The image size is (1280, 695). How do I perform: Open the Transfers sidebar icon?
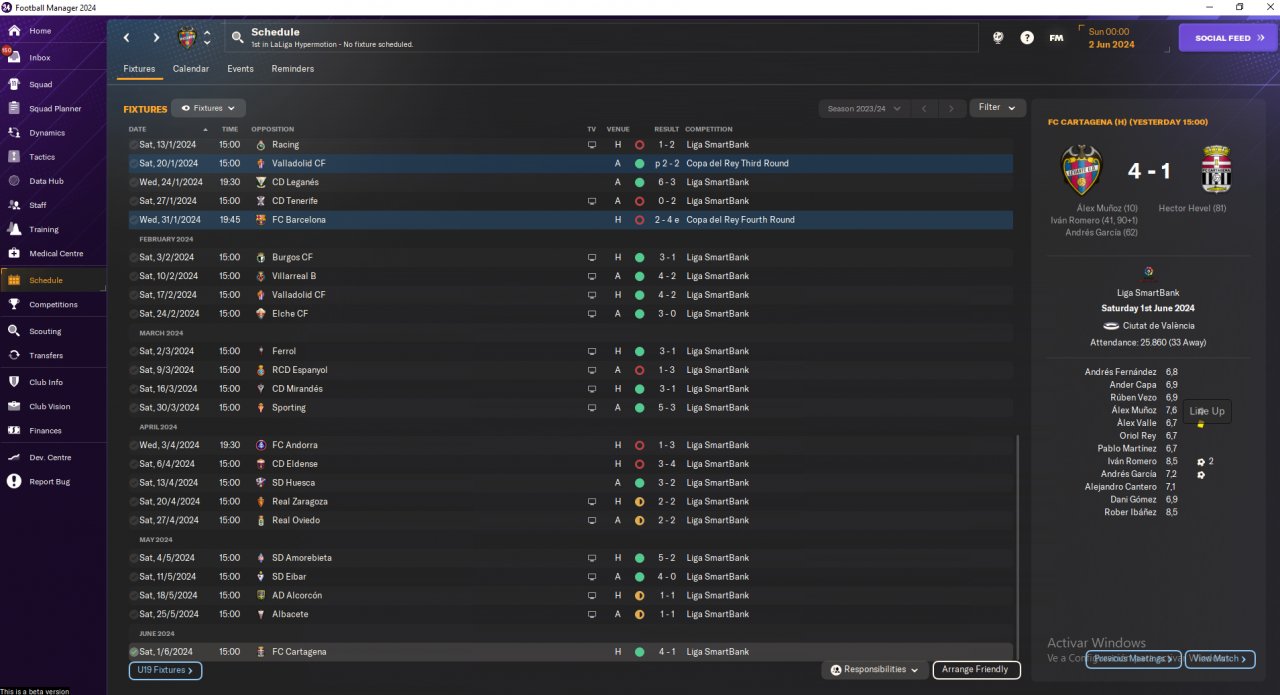point(14,355)
